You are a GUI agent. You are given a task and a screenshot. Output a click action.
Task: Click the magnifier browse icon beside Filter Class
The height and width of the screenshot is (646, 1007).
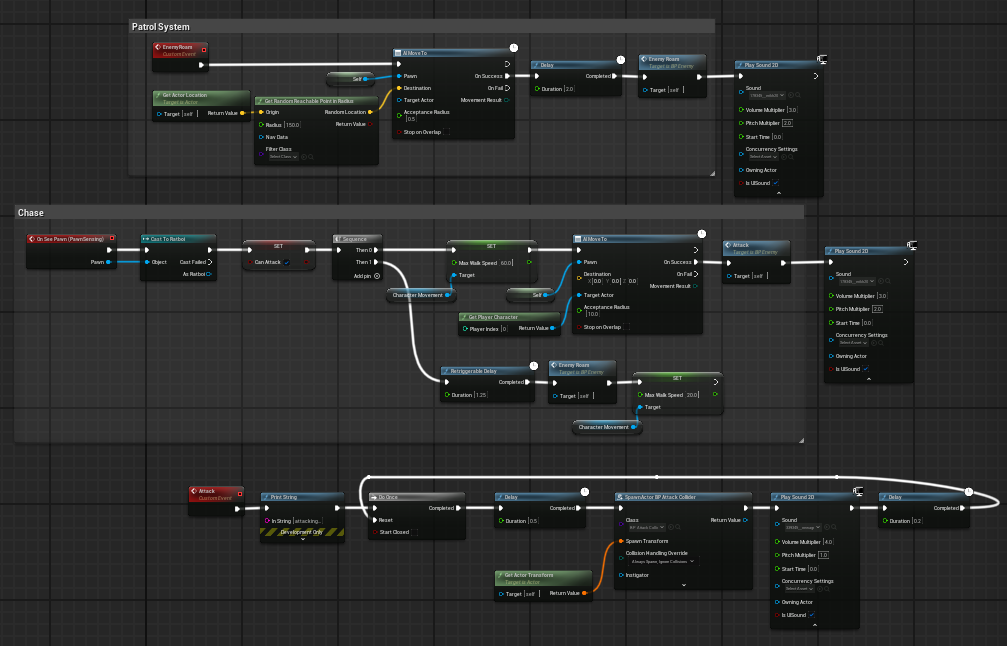[x=311, y=157]
